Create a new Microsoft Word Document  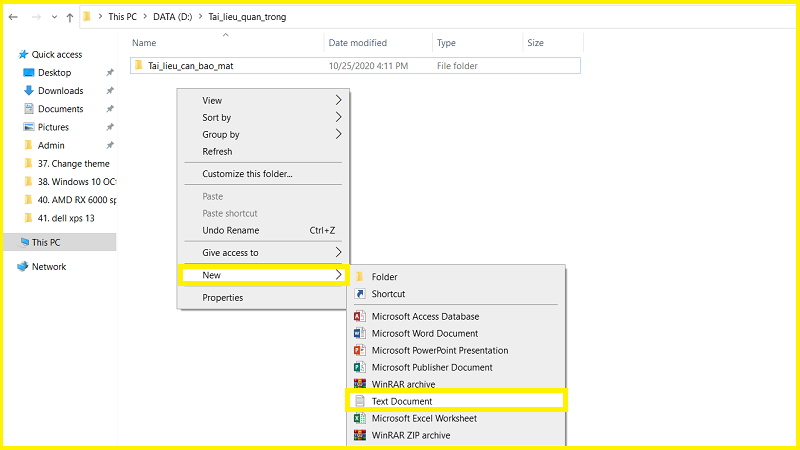[x=457, y=334]
